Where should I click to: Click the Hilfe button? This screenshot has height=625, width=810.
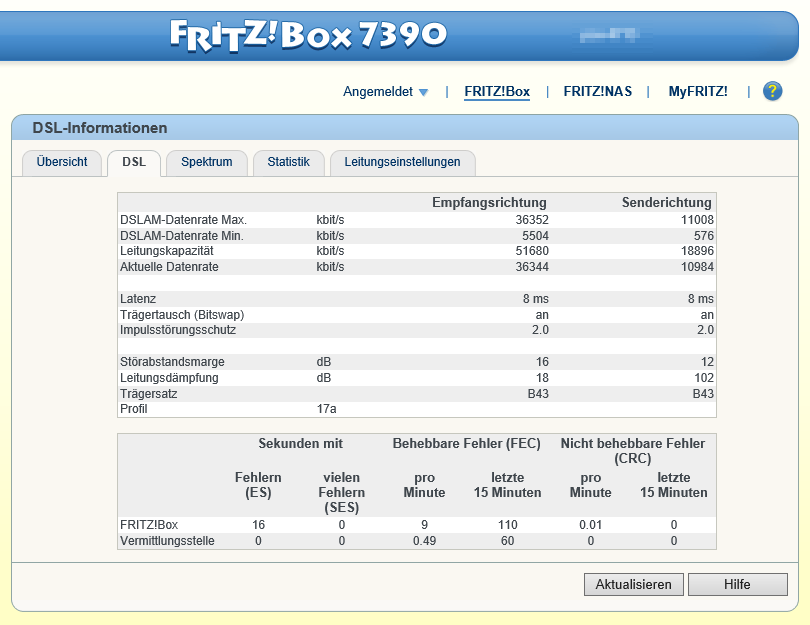738,584
